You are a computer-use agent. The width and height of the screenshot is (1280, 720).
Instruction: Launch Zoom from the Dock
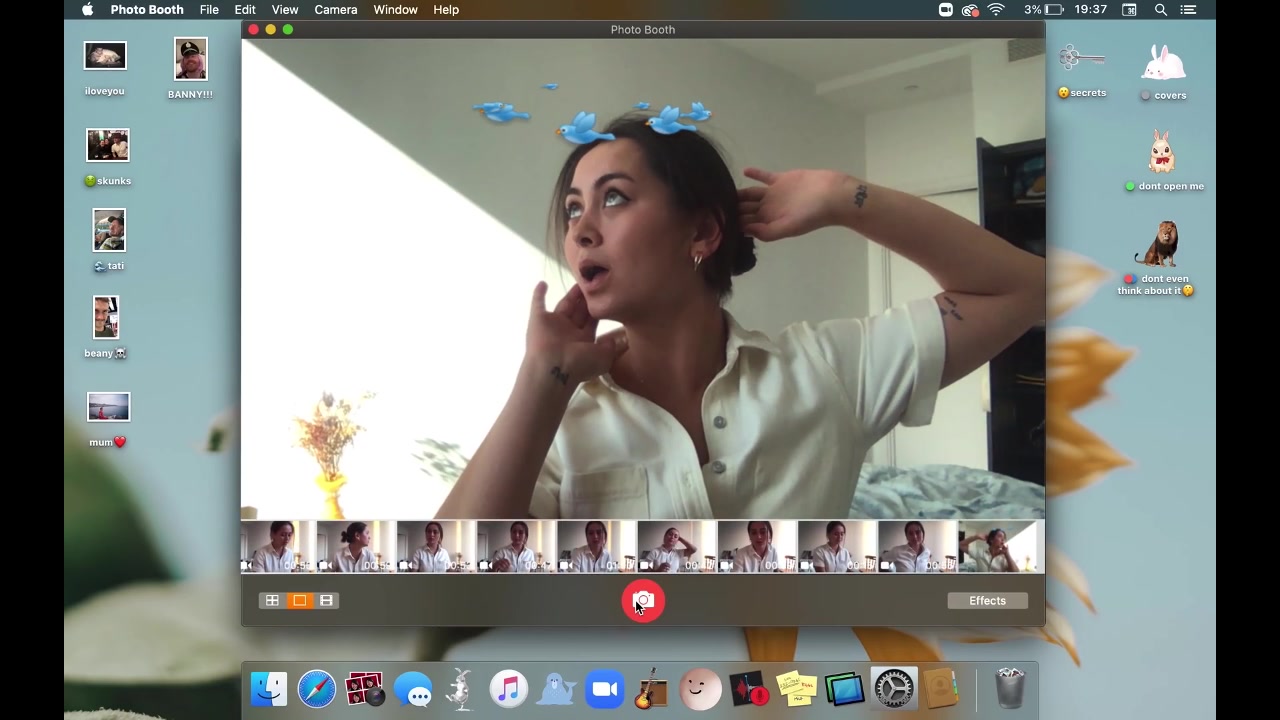click(604, 690)
